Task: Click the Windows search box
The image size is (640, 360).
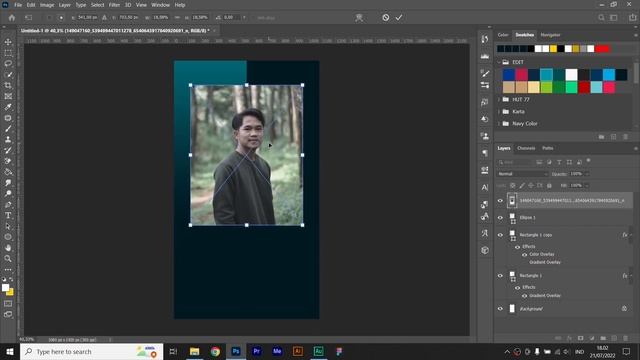Action: coord(91,351)
